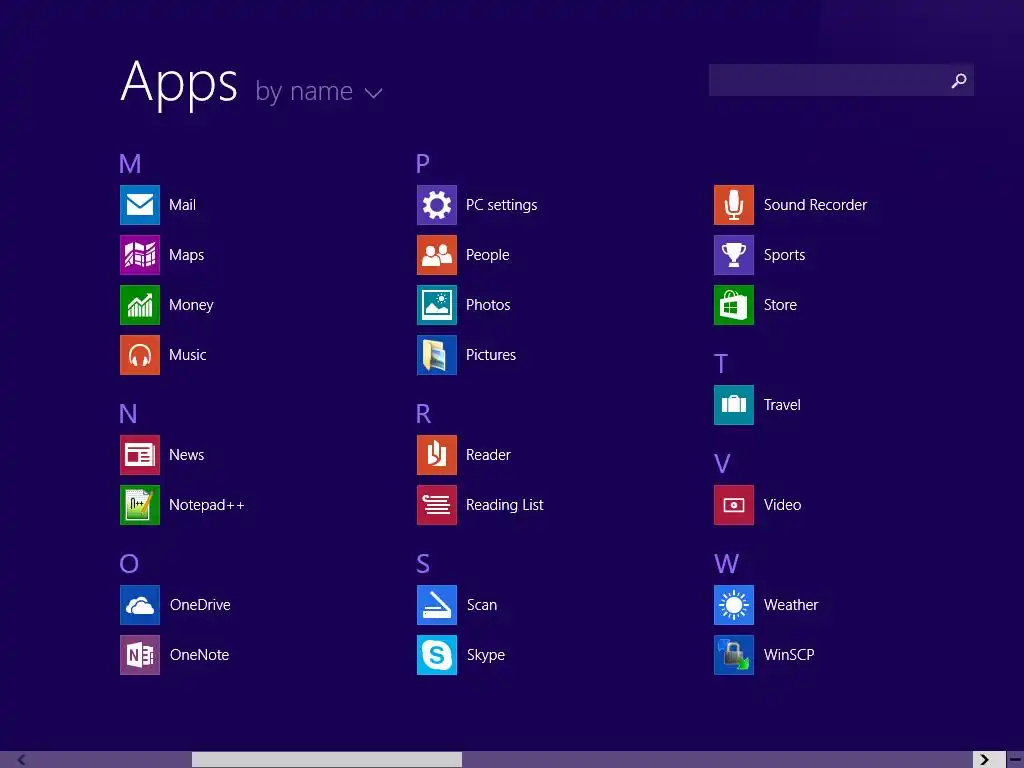Click the chevron next to by name
The height and width of the screenshot is (768, 1024).
373,94
